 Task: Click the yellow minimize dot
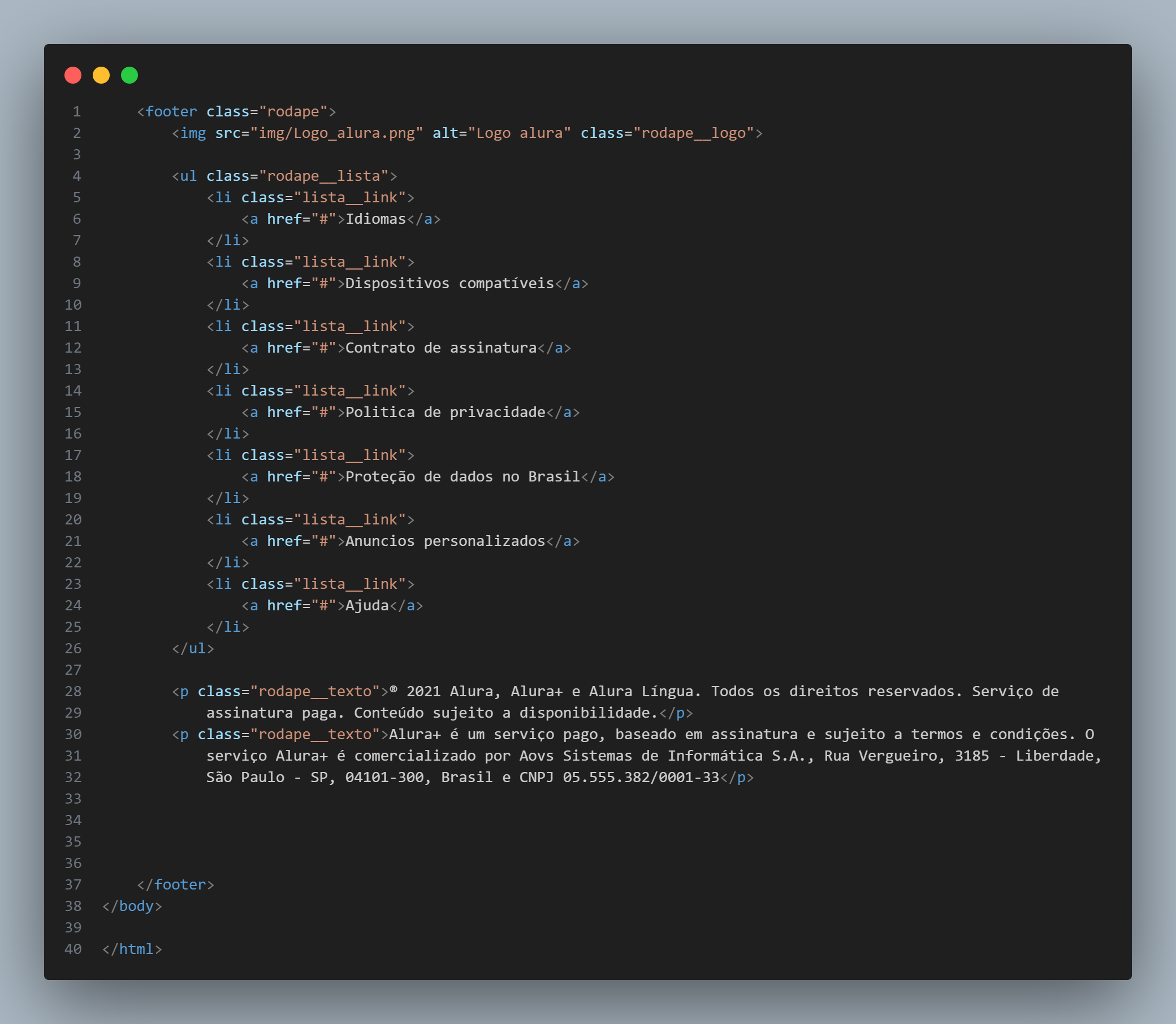tap(101, 75)
